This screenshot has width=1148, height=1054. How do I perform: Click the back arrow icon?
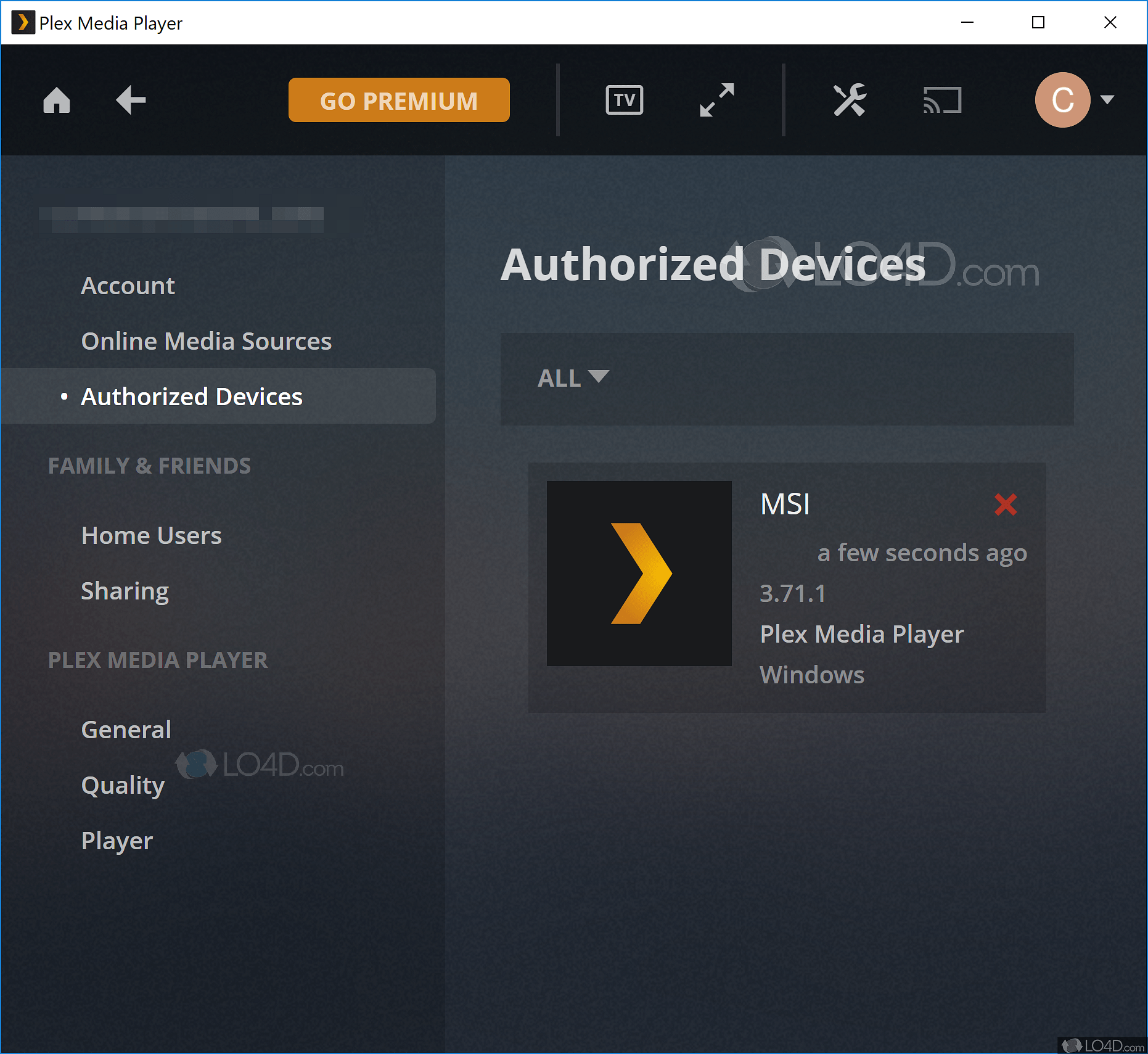click(131, 100)
